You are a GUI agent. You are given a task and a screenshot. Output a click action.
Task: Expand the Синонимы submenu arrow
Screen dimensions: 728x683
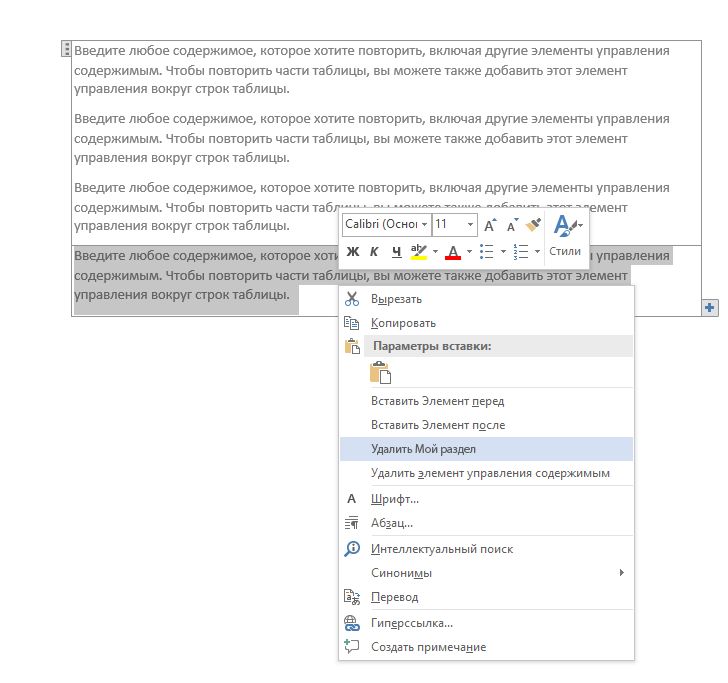[x=622, y=572]
